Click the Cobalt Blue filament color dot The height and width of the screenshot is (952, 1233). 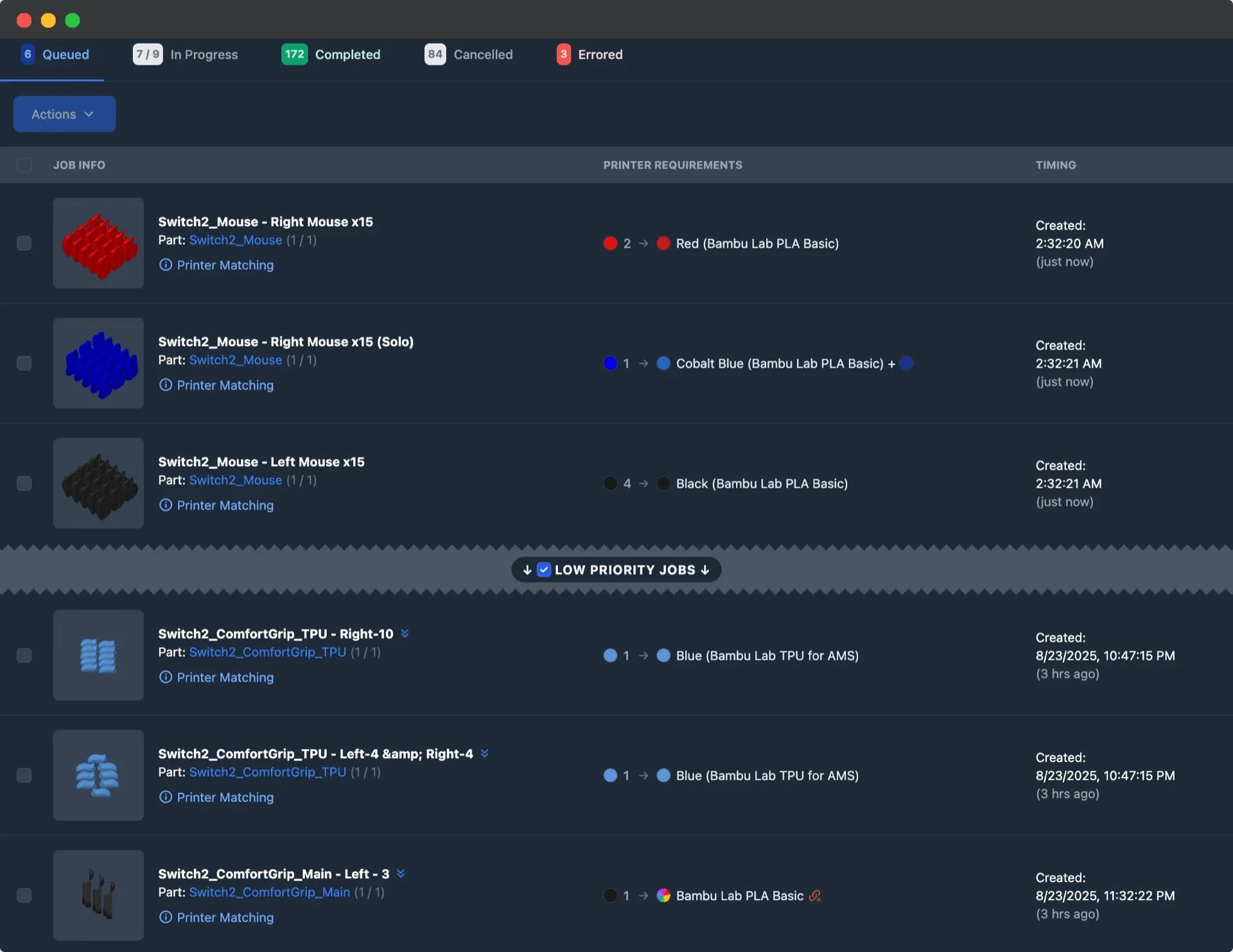click(x=664, y=363)
